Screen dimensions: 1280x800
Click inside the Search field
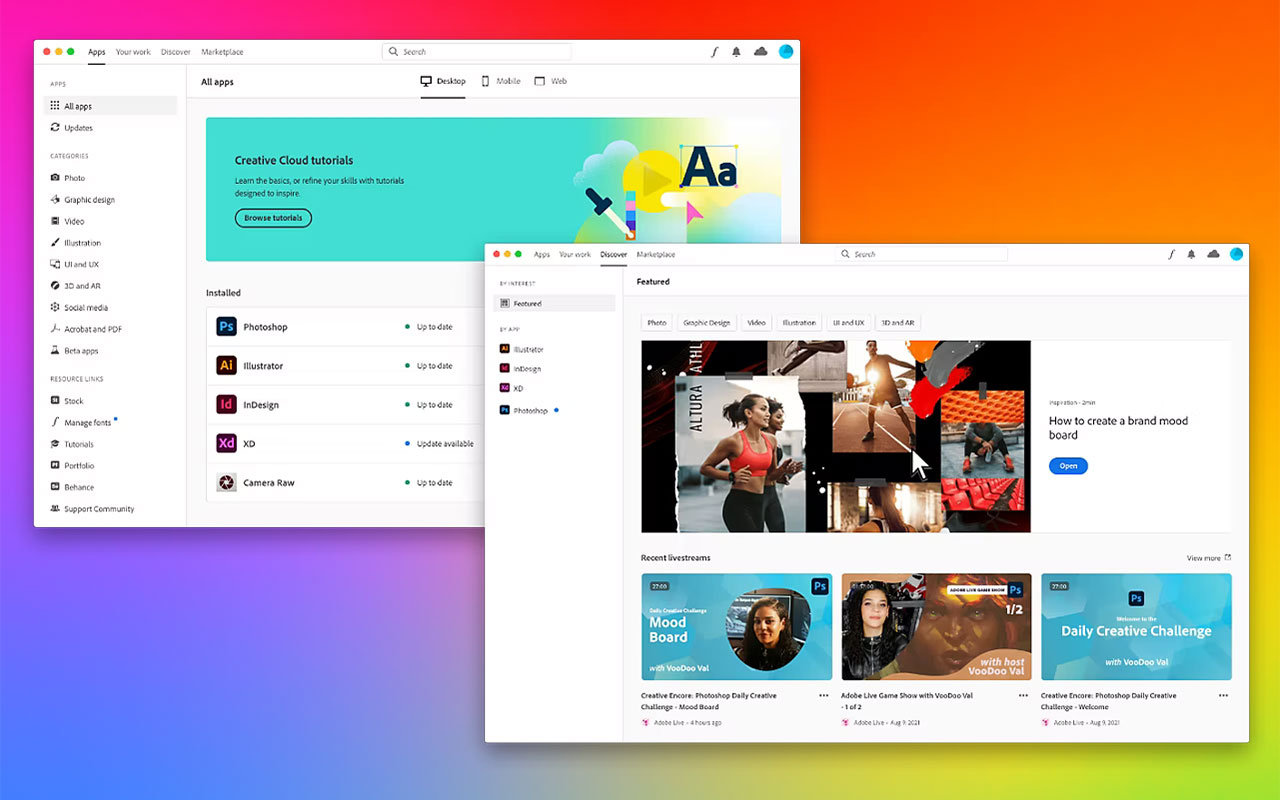point(920,254)
